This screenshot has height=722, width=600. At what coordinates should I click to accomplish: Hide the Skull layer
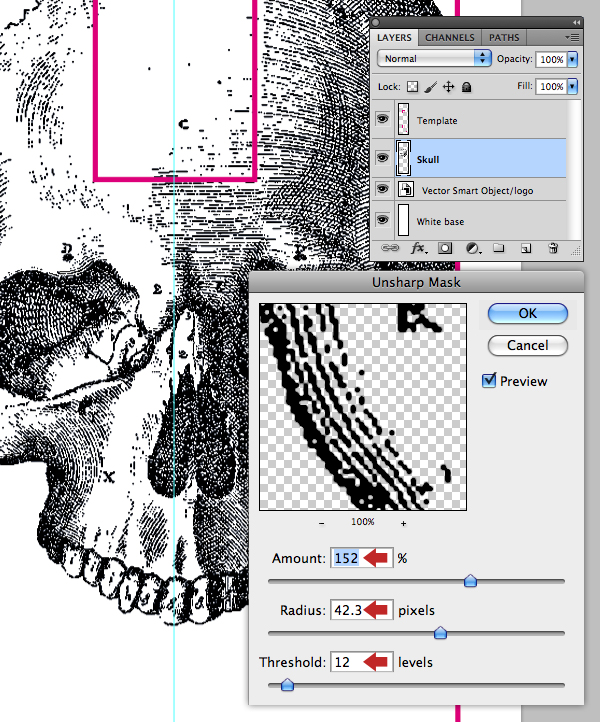point(382,158)
